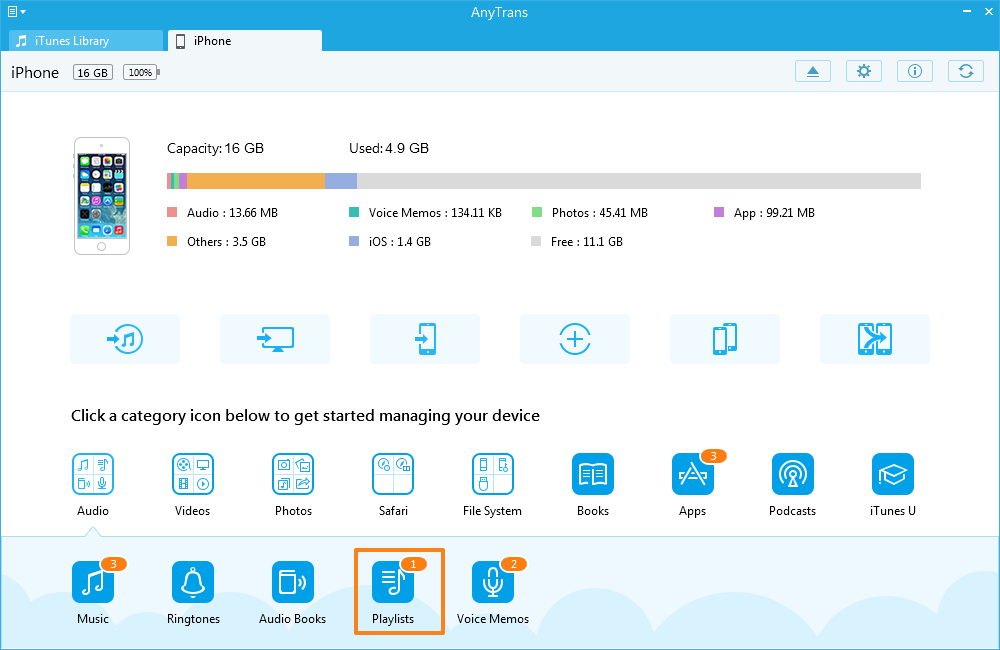1000x650 pixels.
Task: Click the eject device button
Action: (x=813, y=72)
